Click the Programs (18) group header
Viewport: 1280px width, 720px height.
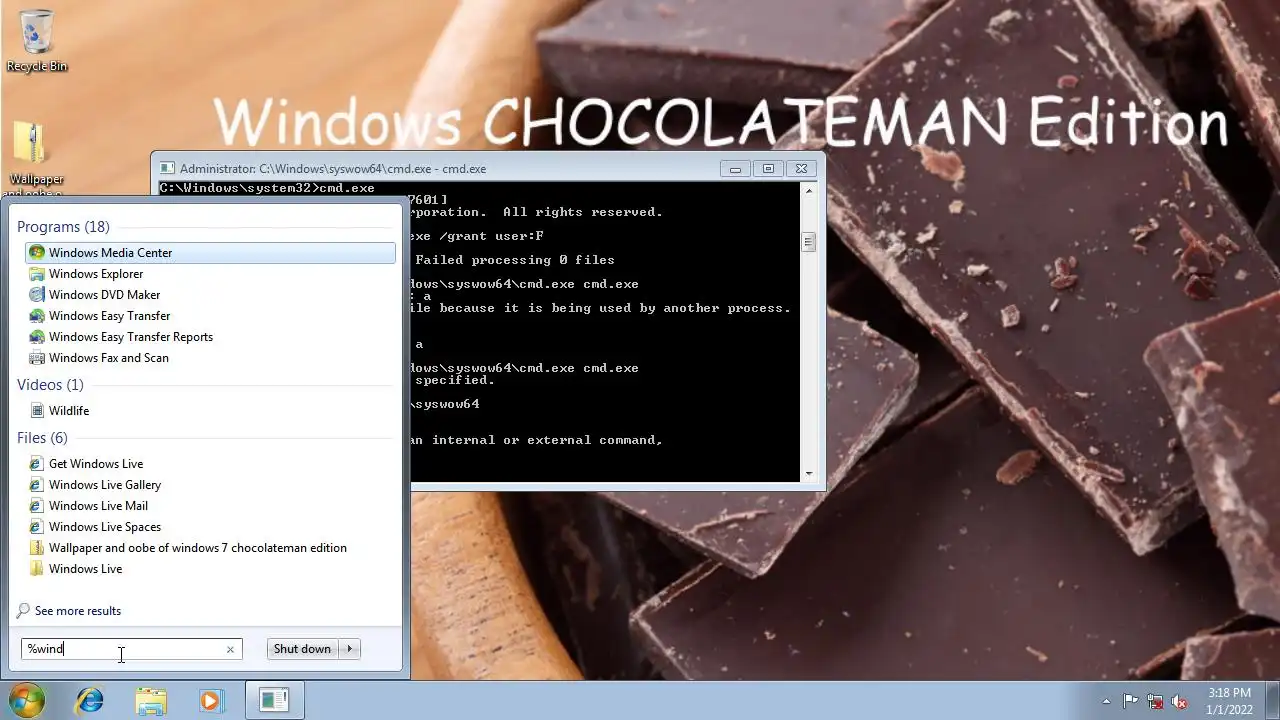[x=63, y=227]
